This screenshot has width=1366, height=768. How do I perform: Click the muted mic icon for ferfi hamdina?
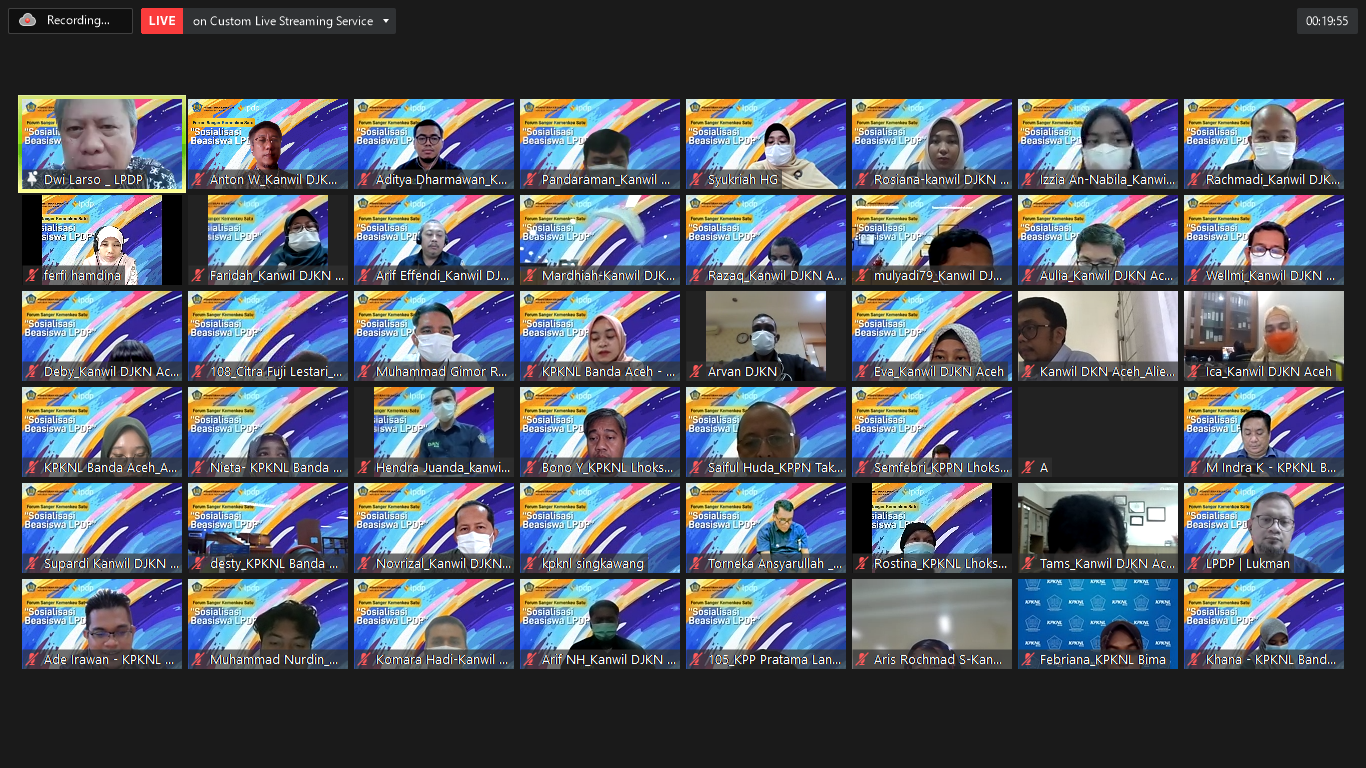(x=32, y=276)
